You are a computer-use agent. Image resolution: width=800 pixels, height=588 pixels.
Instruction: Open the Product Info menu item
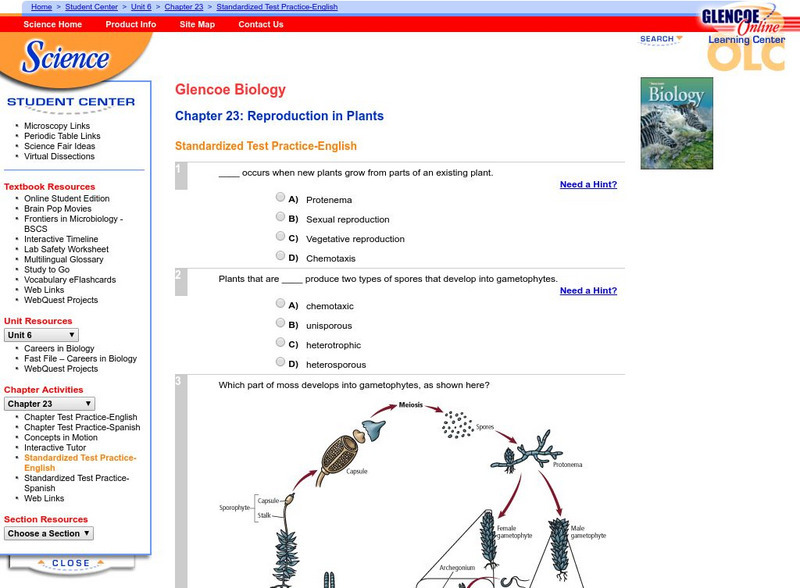(130, 24)
